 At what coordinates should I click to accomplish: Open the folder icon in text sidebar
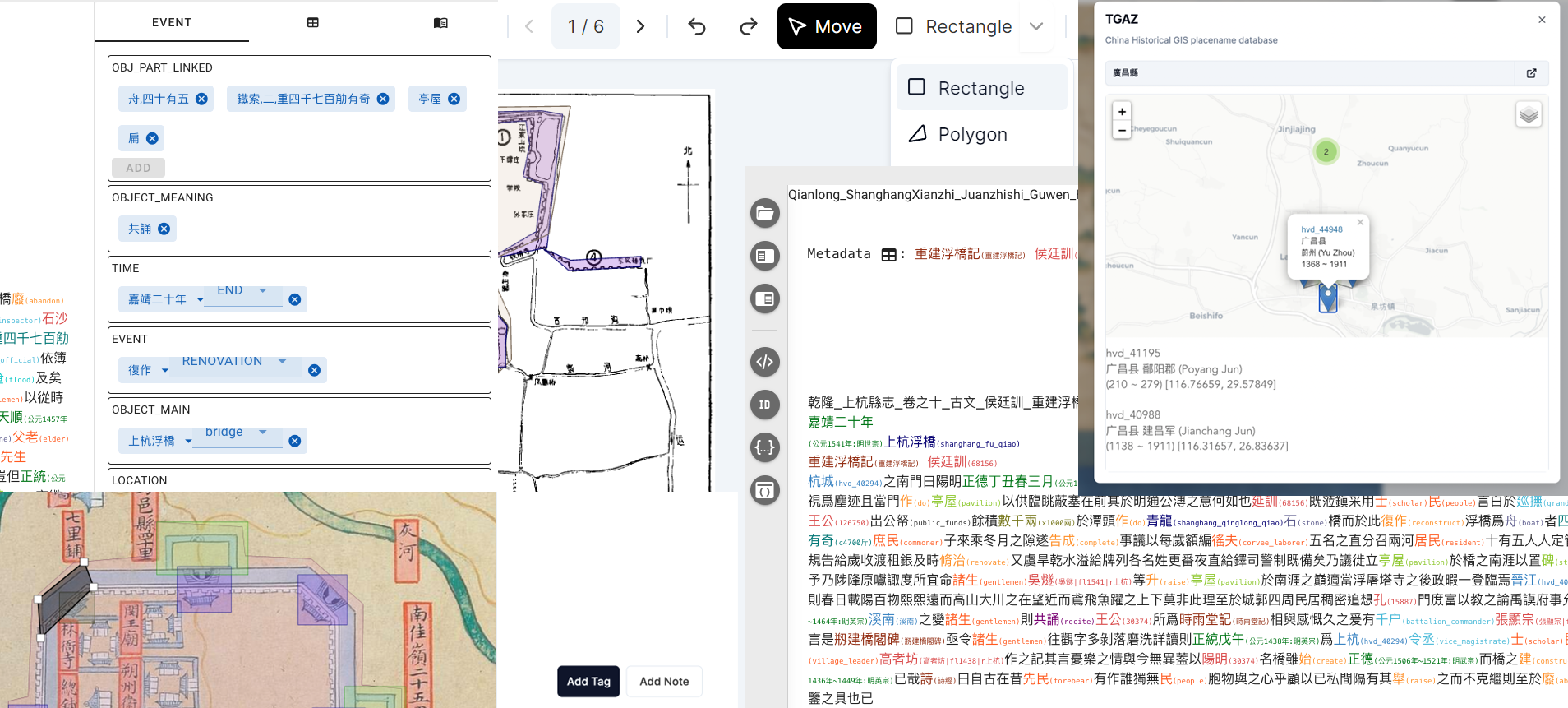pos(765,213)
